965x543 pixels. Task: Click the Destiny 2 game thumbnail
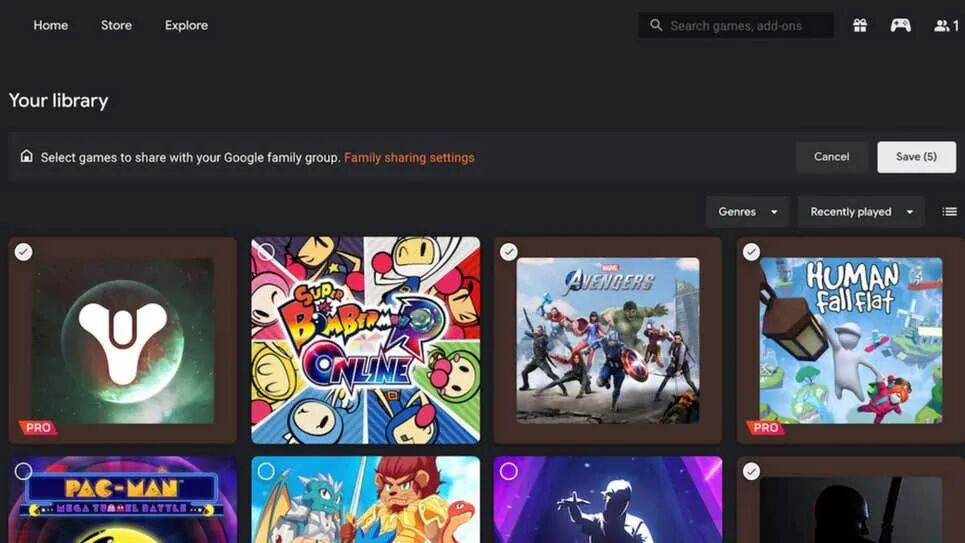click(123, 340)
